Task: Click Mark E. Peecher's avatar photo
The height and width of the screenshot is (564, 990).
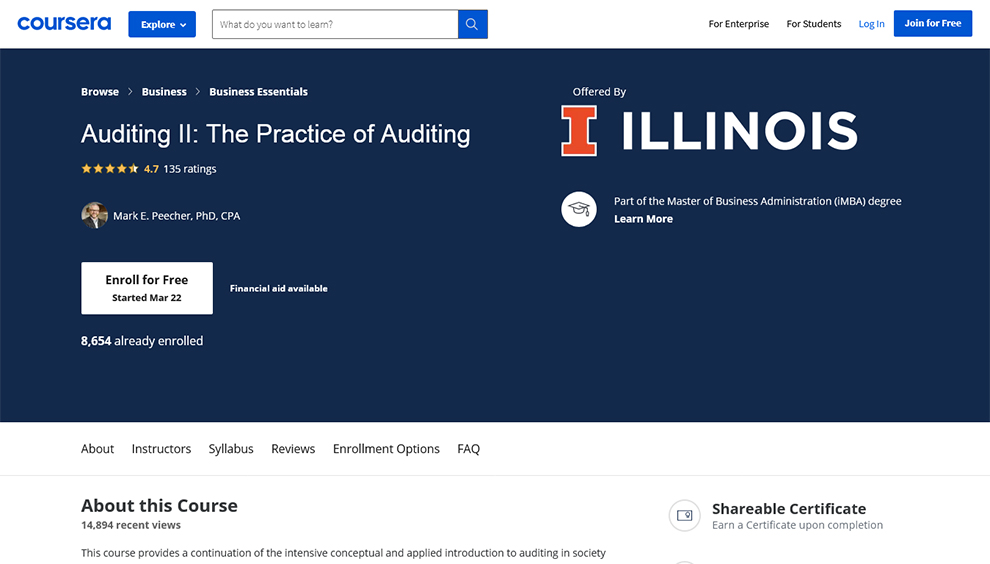Action: pos(94,215)
